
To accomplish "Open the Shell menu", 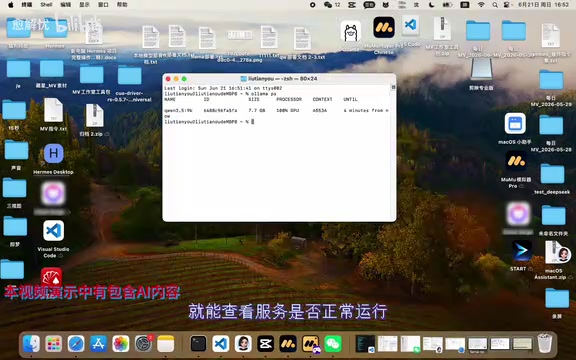I will pyautogui.click(x=46, y=4).
